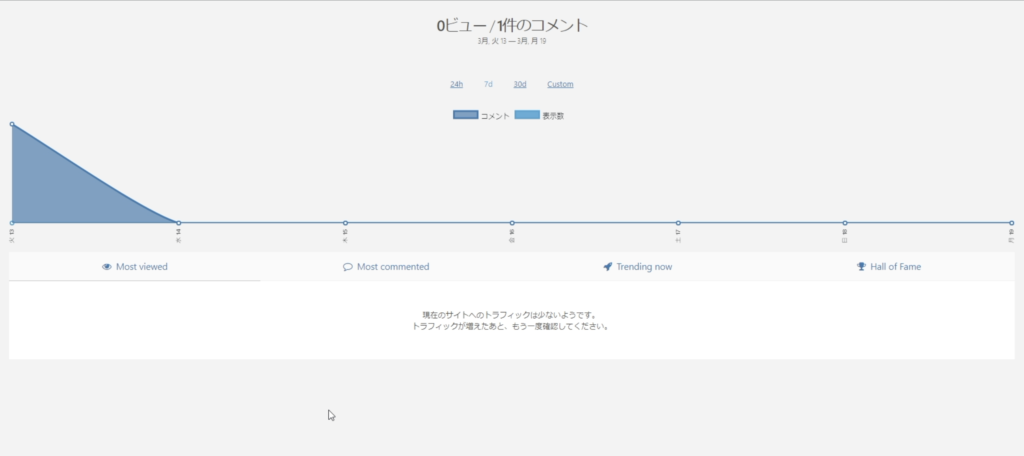The width and height of the screenshot is (1024, 456).
Task: Open the Most viewed tab
Action: [x=135, y=267]
